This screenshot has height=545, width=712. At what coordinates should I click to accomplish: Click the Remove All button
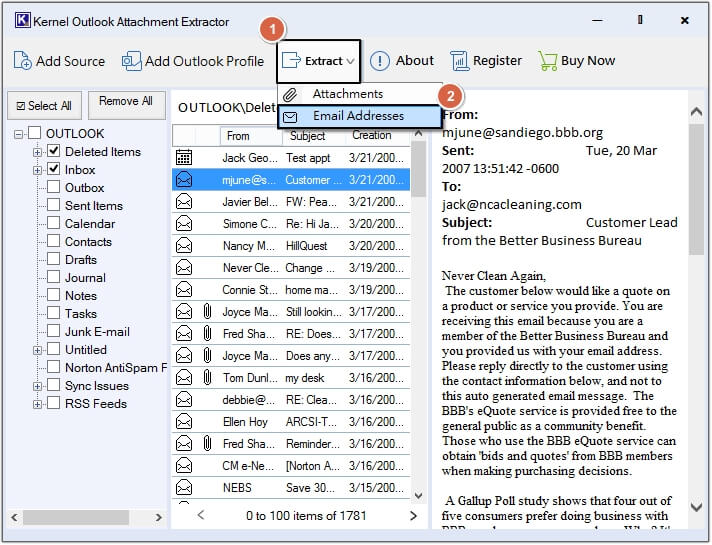[126, 105]
